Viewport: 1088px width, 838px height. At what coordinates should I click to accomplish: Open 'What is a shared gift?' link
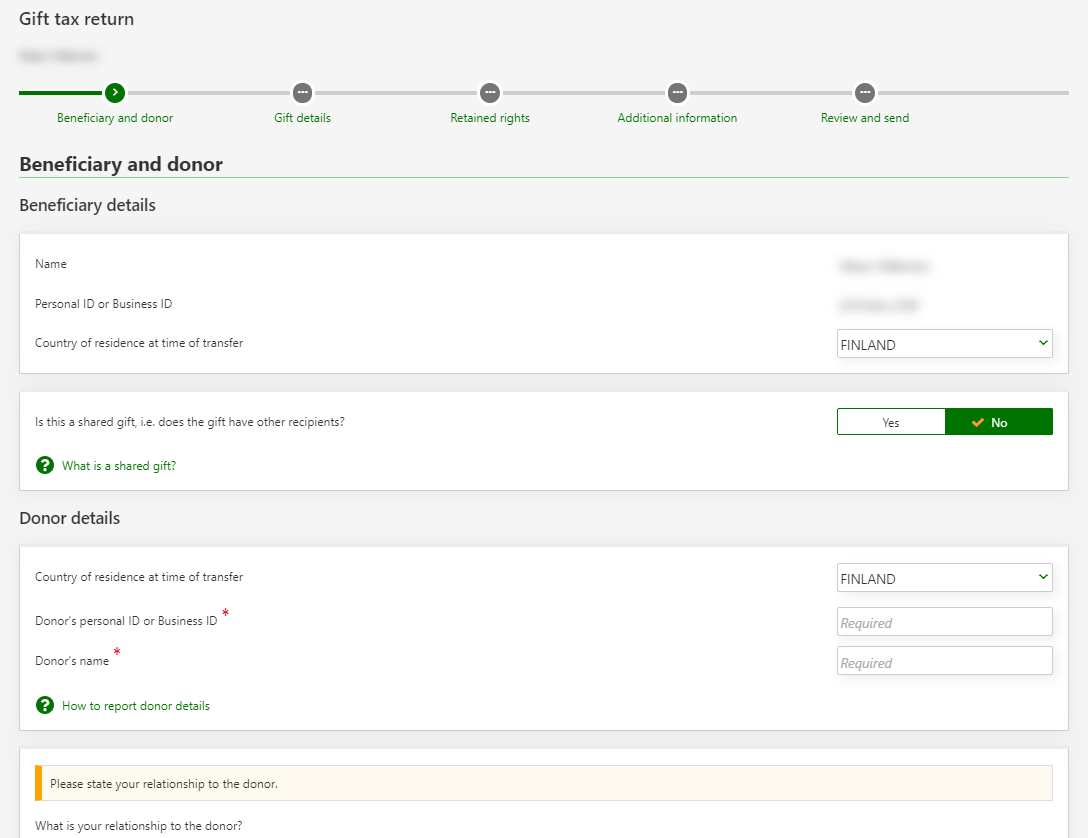(x=119, y=466)
